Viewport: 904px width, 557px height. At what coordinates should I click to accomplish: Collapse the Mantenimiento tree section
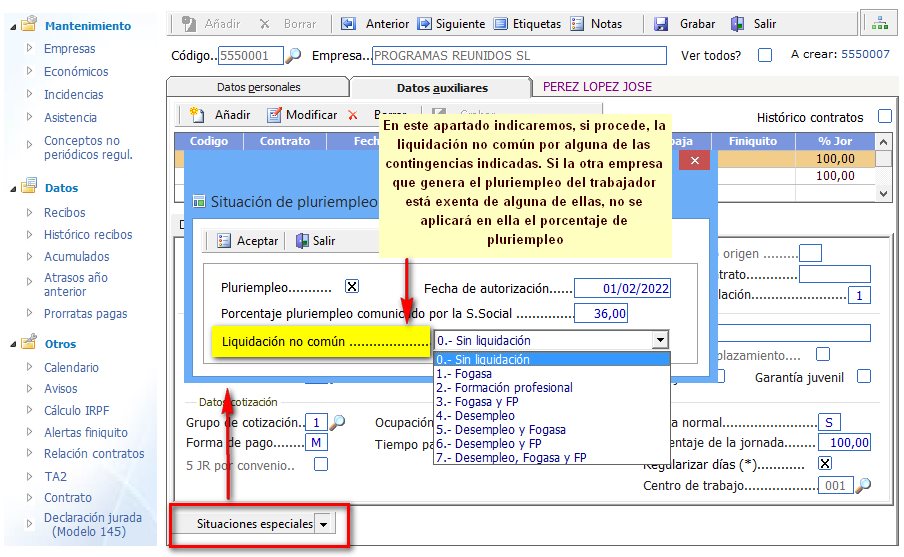coord(13,25)
